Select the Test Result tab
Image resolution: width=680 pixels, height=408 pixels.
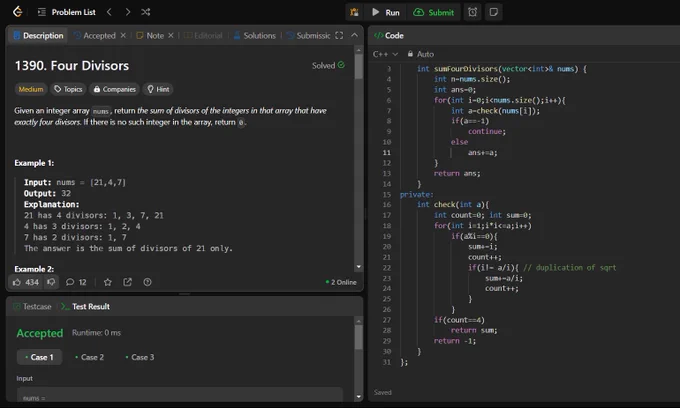(x=85, y=307)
